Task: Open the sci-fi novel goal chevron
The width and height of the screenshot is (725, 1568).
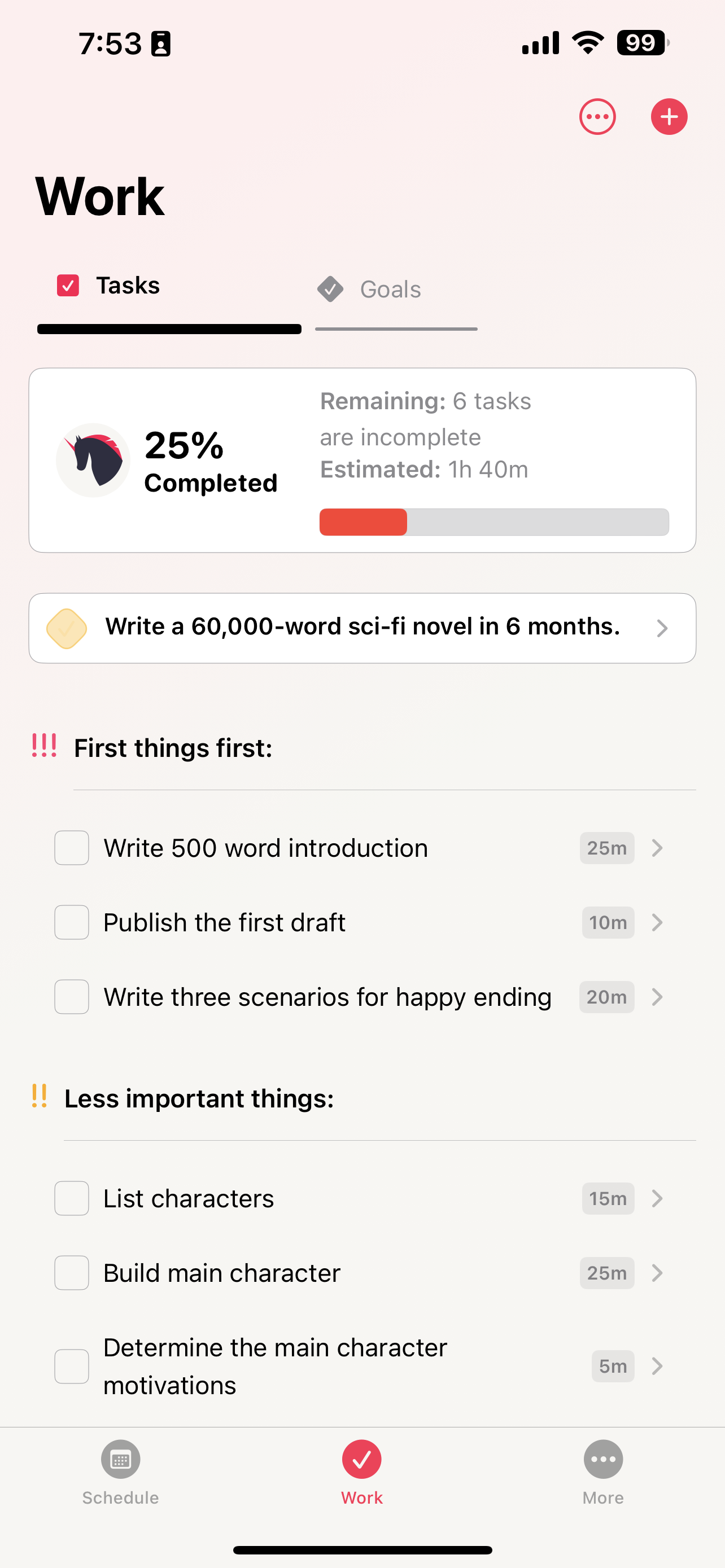Action: pyautogui.click(x=662, y=628)
